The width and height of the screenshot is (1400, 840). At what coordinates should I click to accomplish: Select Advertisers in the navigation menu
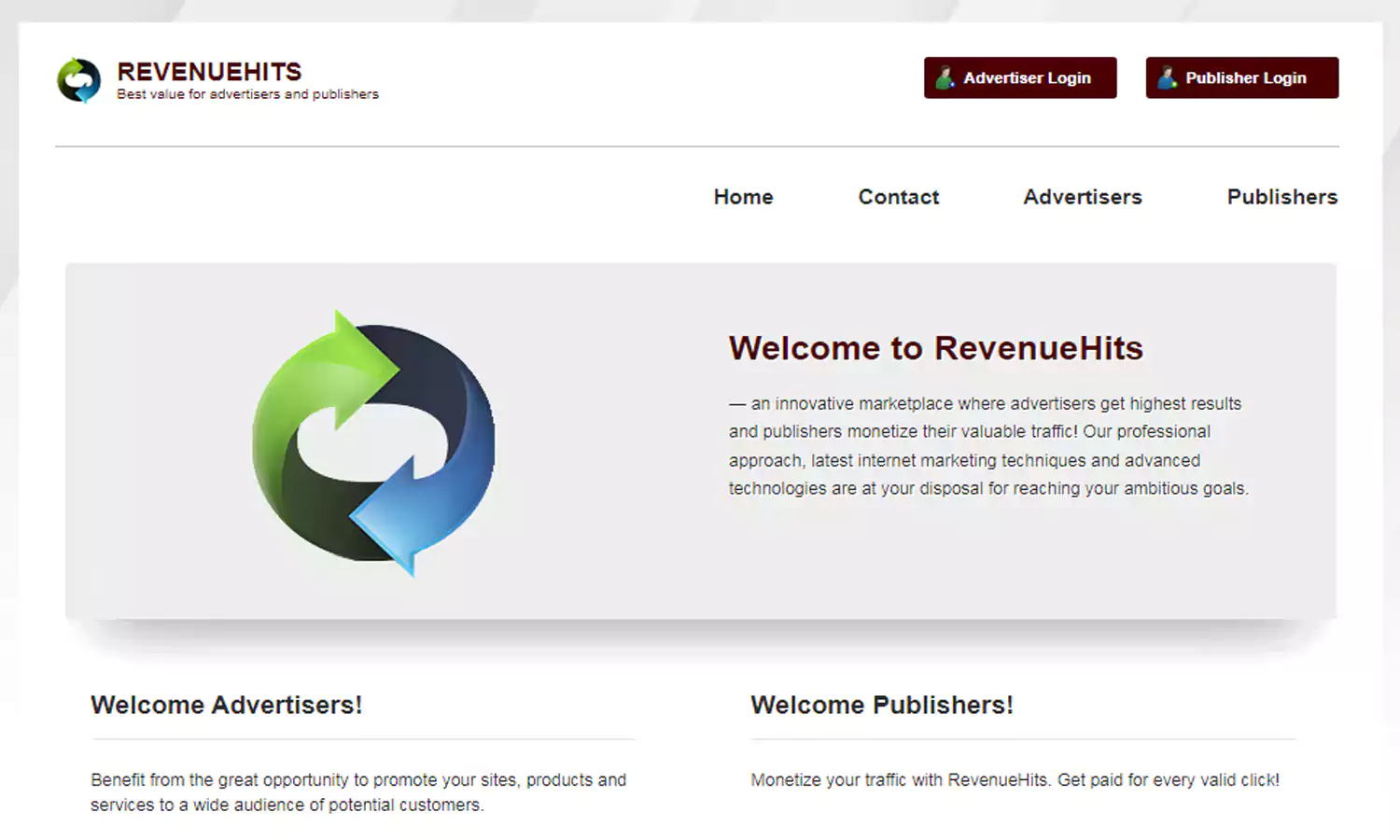(1082, 197)
